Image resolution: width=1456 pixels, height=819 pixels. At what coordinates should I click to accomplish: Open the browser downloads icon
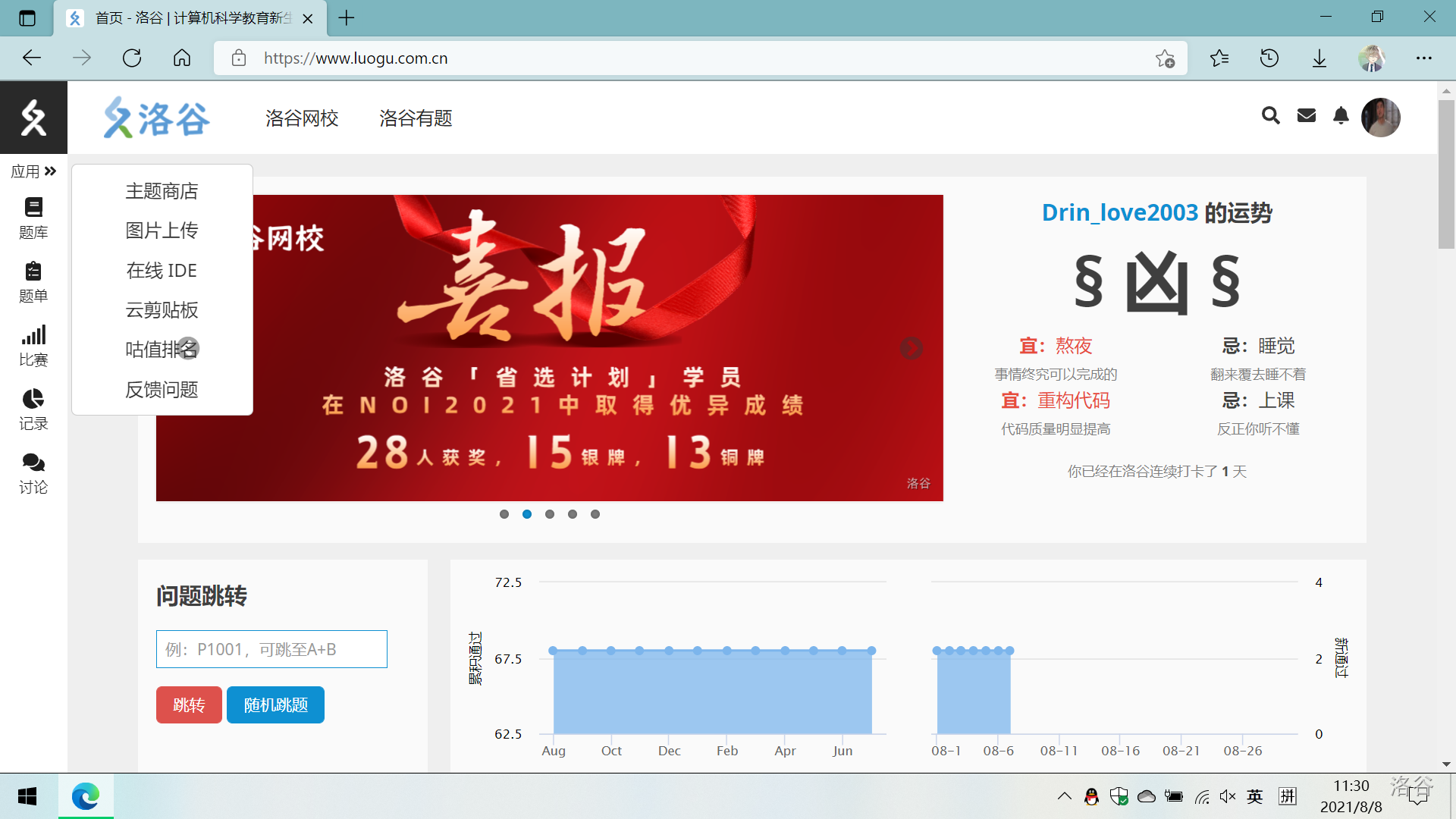point(1319,58)
